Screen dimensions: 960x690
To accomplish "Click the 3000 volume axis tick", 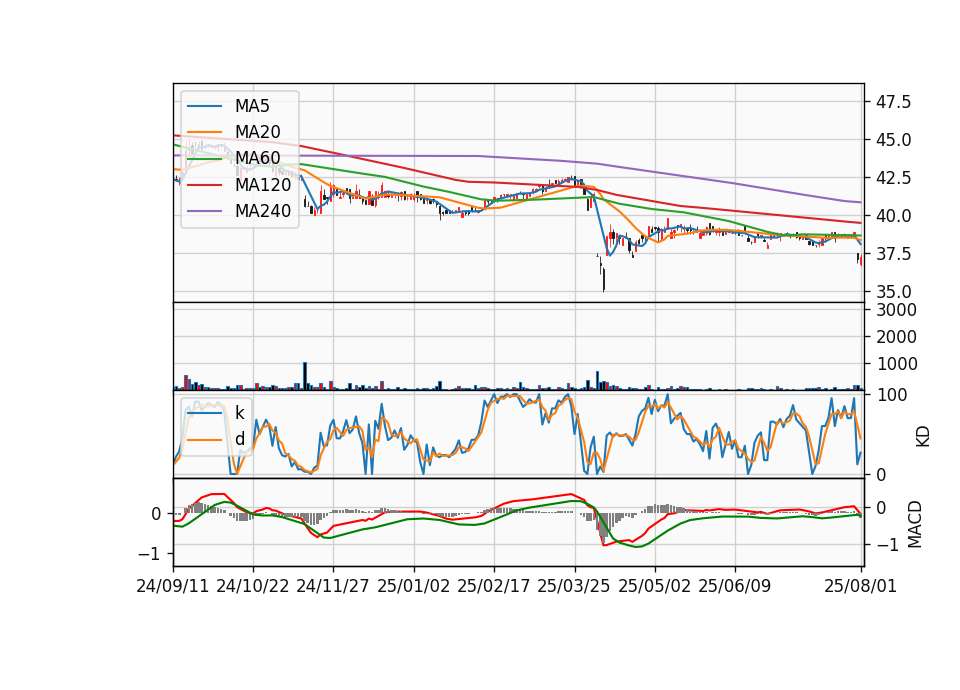I will point(897,310).
